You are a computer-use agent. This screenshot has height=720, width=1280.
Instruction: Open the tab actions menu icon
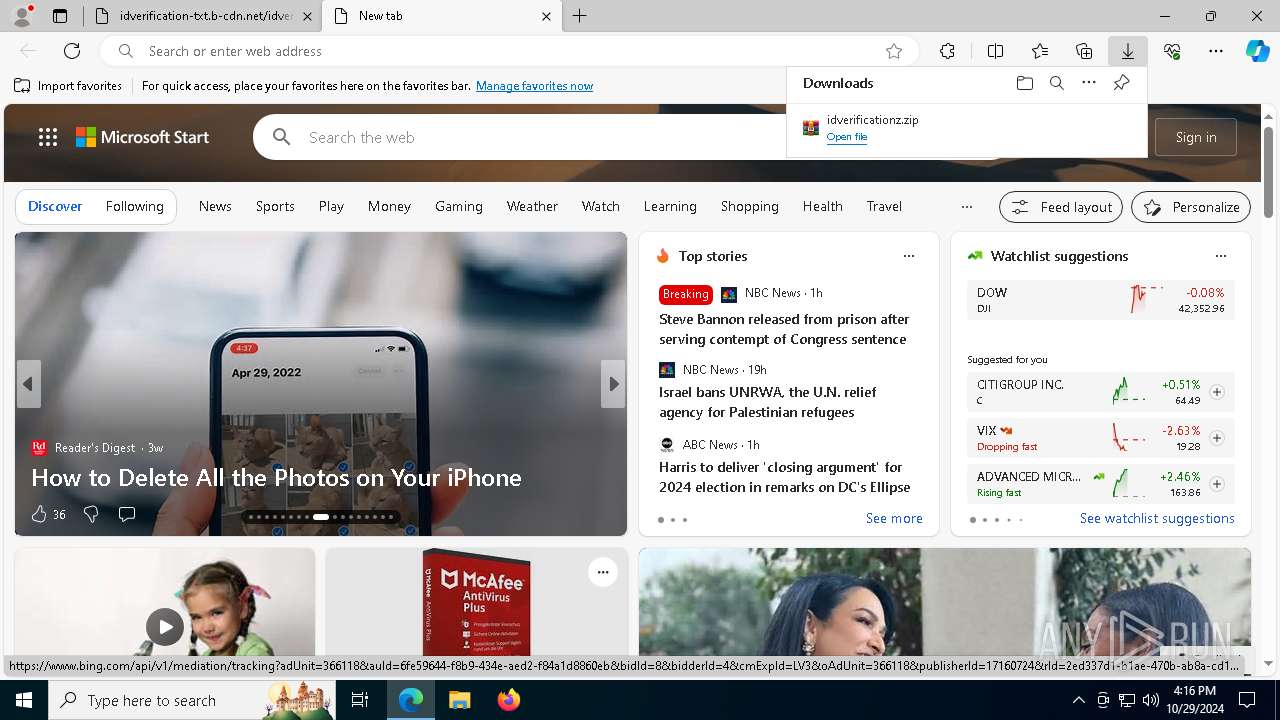pos(60,16)
